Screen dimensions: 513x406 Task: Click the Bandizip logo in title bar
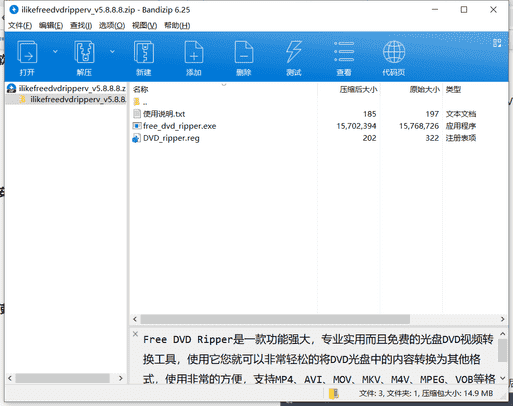[x=14, y=10]
